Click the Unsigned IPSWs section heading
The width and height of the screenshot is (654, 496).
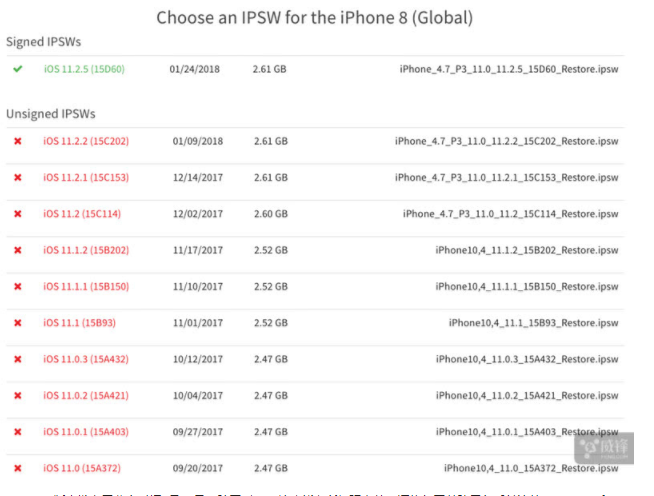pos(50,114)
